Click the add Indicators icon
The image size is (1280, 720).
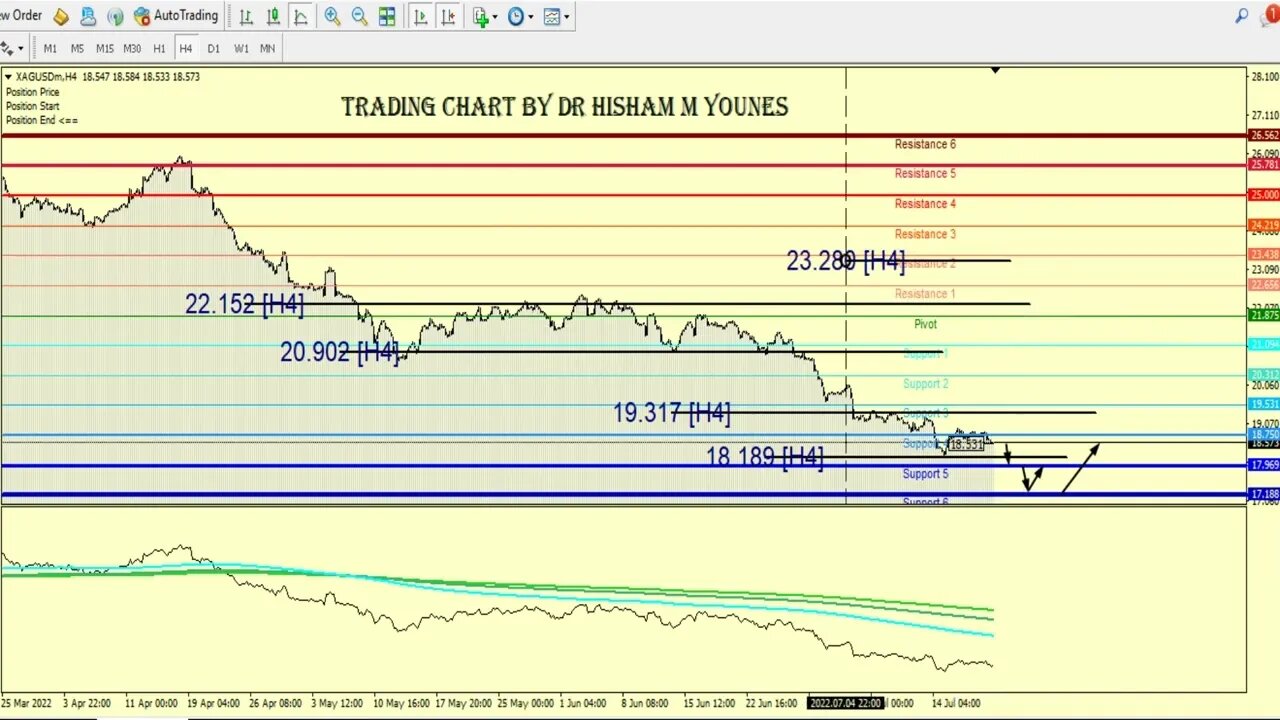tap(481, 16)
